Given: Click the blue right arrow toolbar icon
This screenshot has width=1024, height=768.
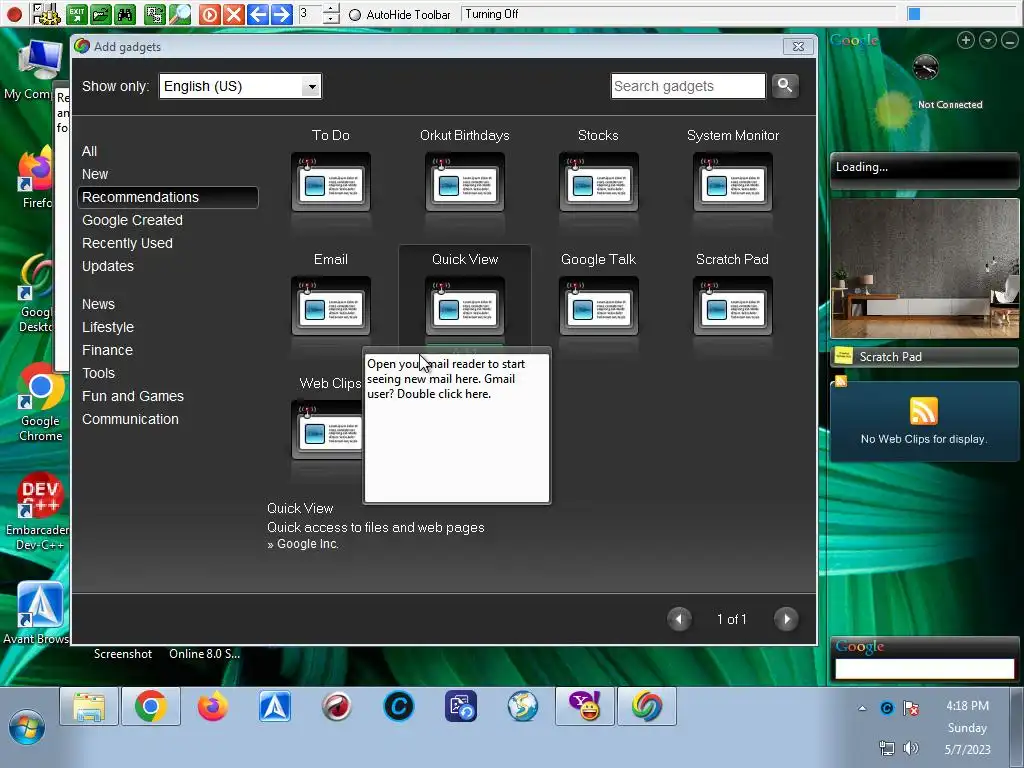Looking at the screenshot, I should tap(281, 14).
